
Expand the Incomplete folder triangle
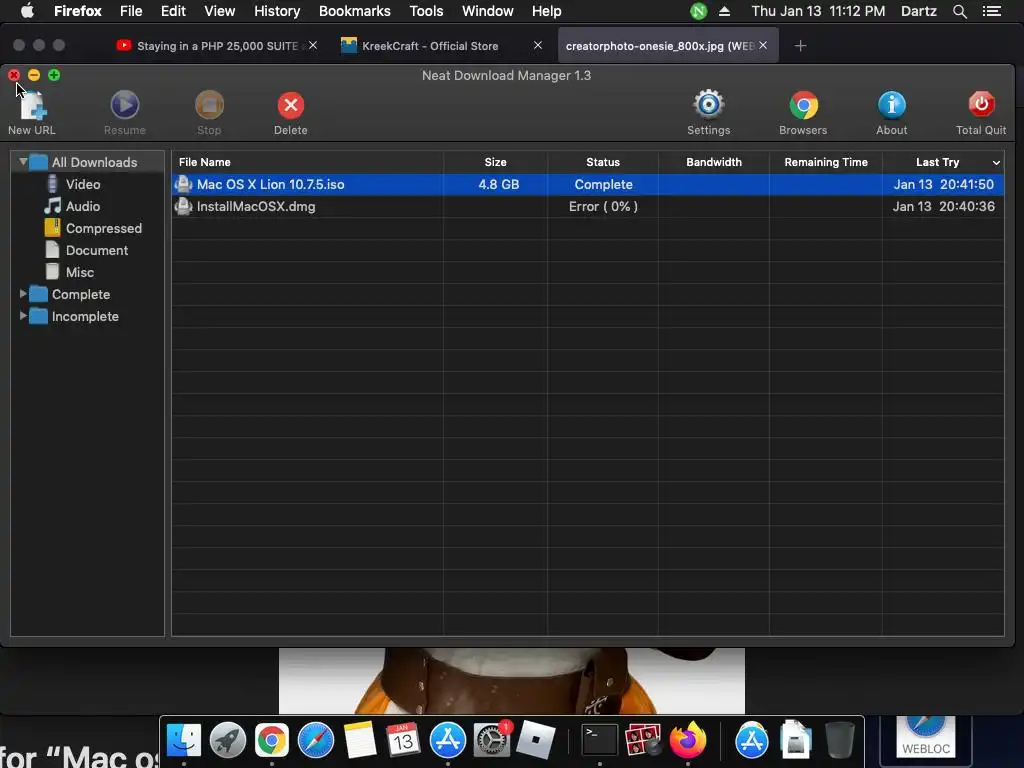tap(23, 316)
